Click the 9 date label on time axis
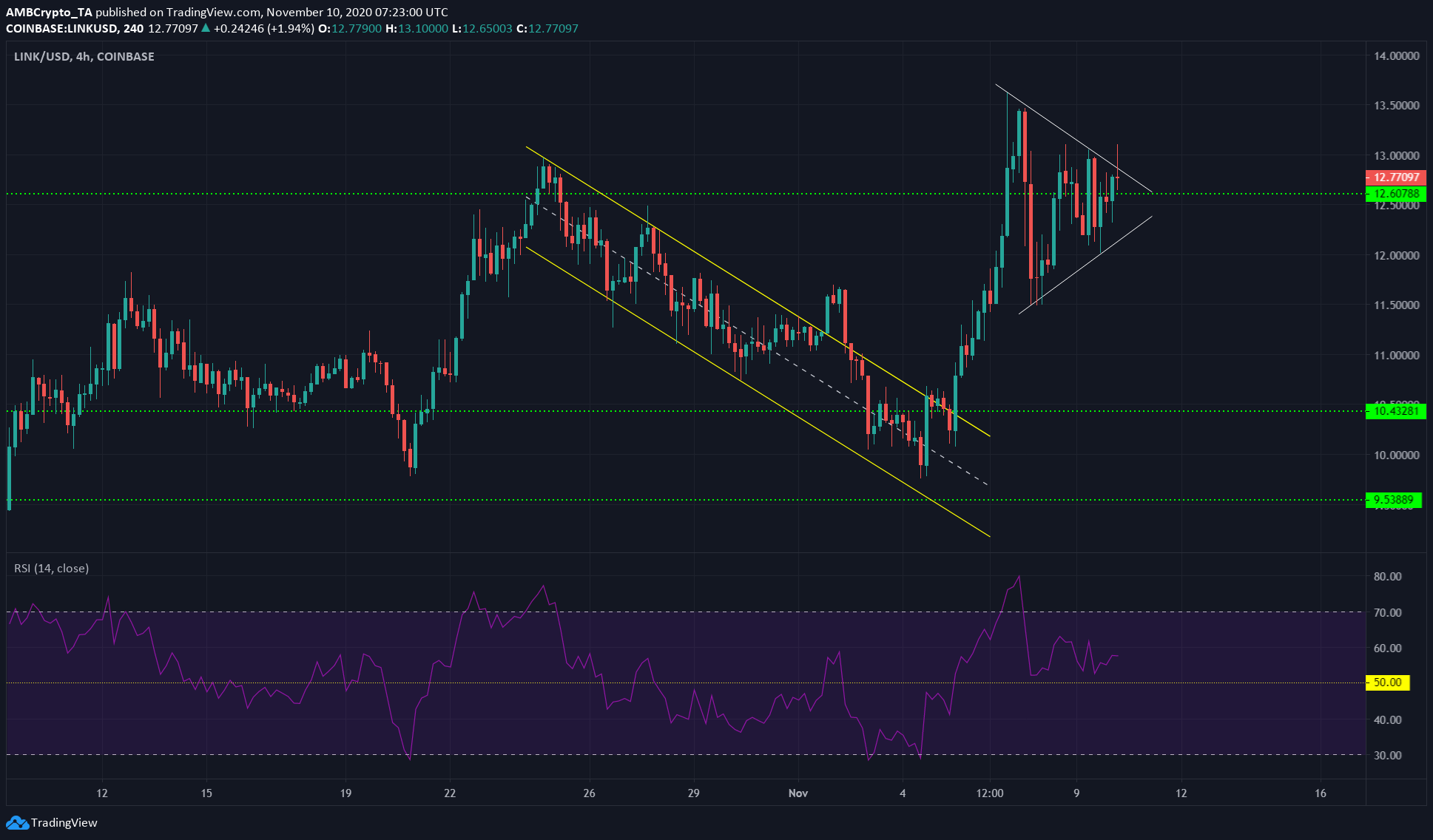This screenshot has height=840, width=1433. [1076, 793]
